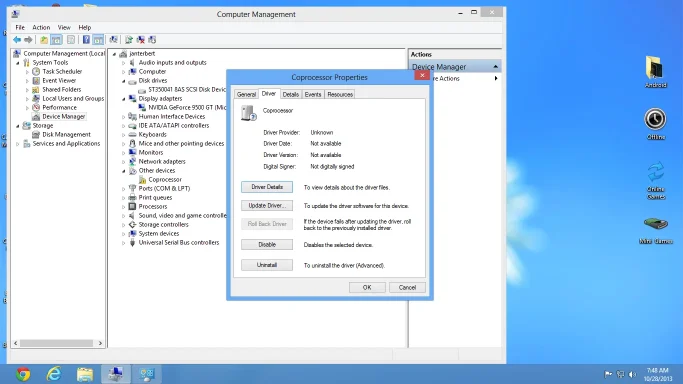The height and width of the screenshot is (384, 683).
Task: Collapse the Disk drives category
Action: 124,81
